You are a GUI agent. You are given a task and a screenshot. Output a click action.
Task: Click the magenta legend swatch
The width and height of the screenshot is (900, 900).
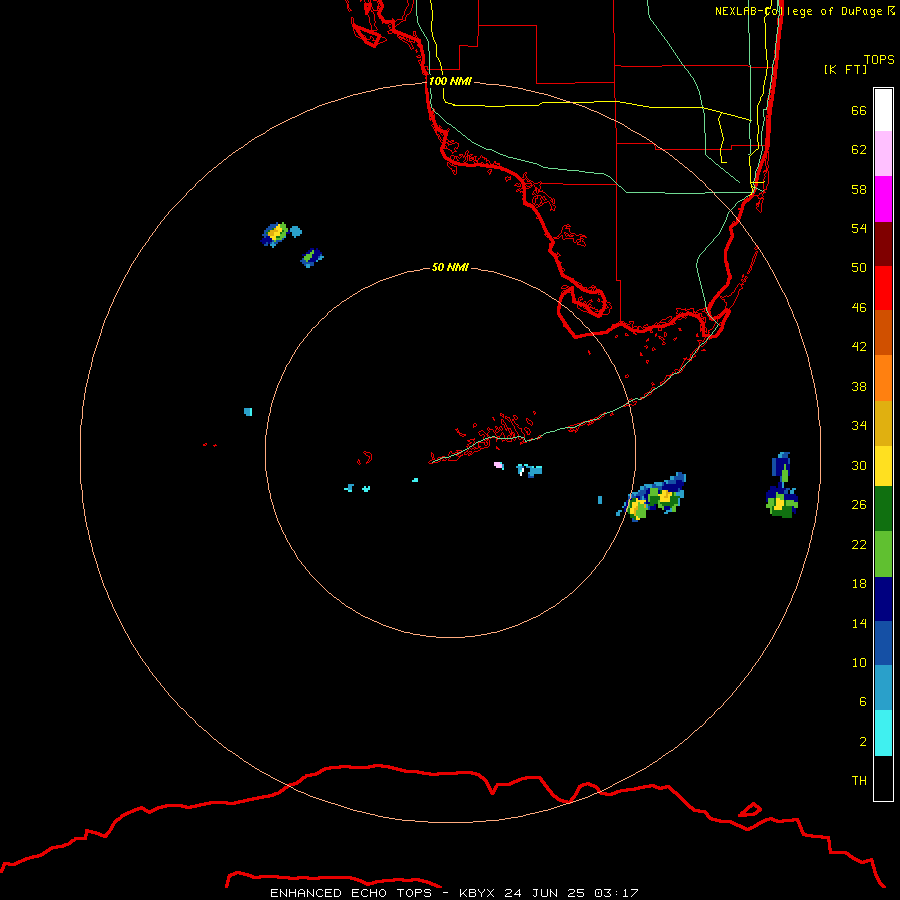tap(883, 199)
